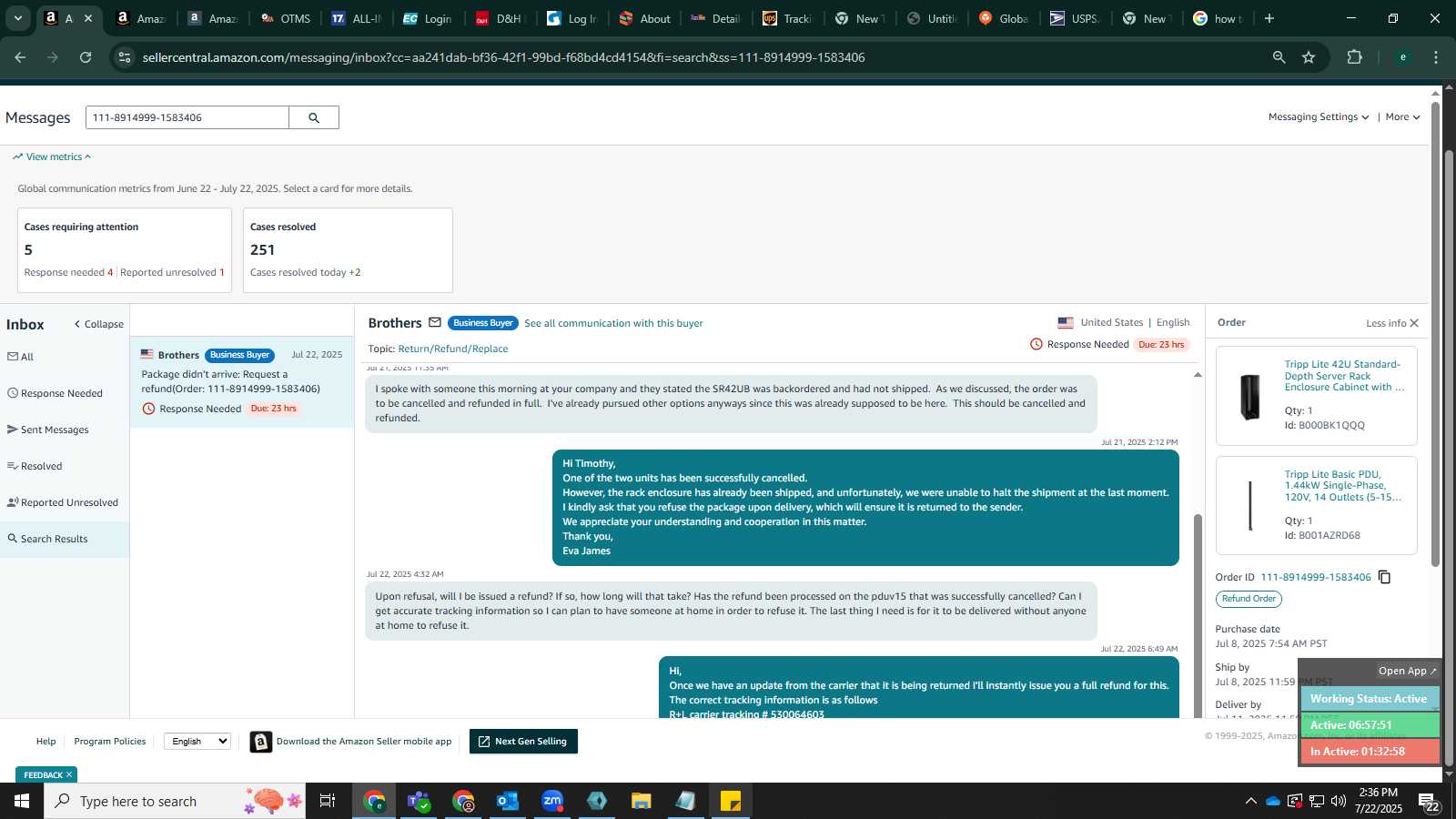Click the Tripp Lite Basic PDU thumbnail
The image size is (1456, 819).
(1250, 506)
